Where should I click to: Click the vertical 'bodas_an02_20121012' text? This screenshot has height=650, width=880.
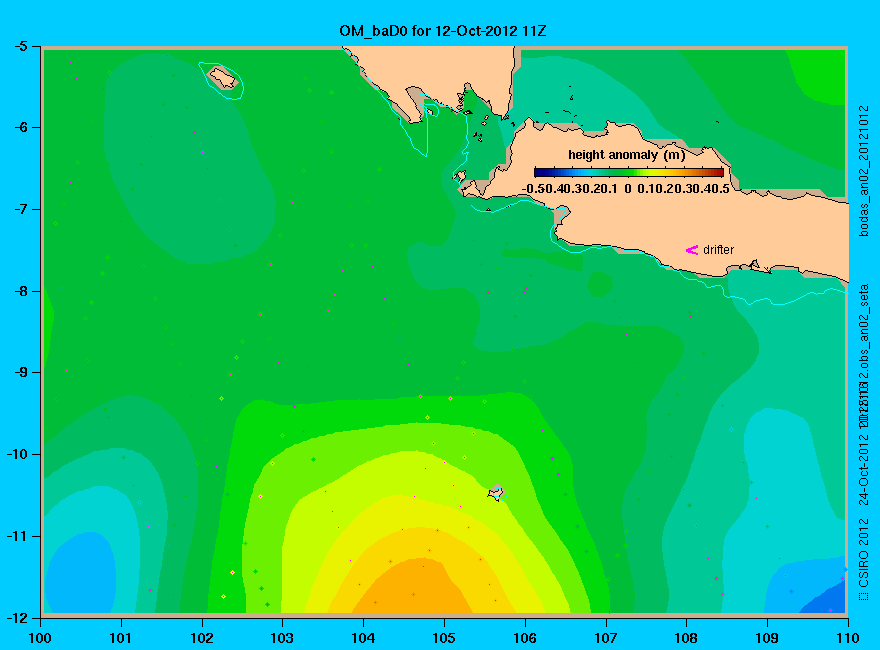[x=864, y=171]
